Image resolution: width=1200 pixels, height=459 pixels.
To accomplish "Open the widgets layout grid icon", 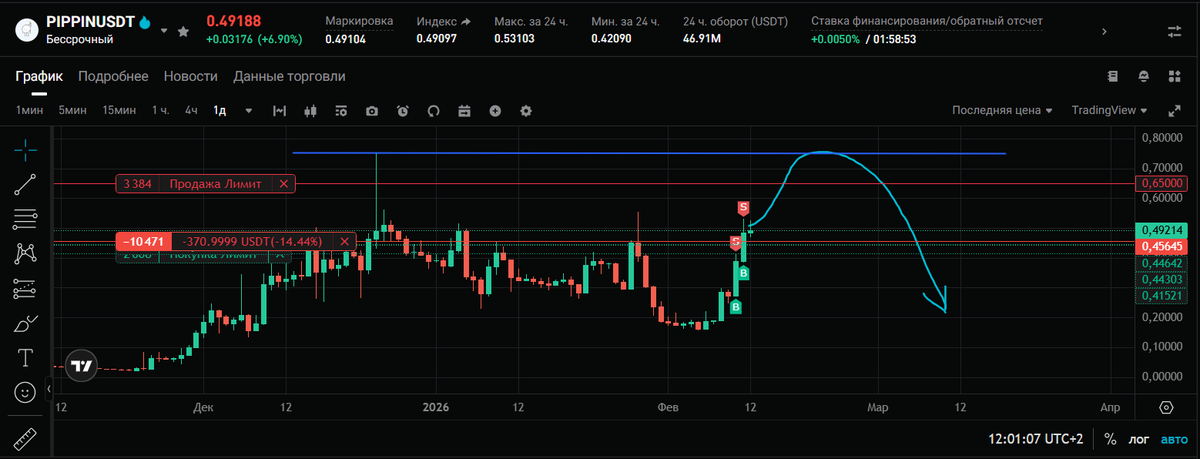I will pos(1174,76).
